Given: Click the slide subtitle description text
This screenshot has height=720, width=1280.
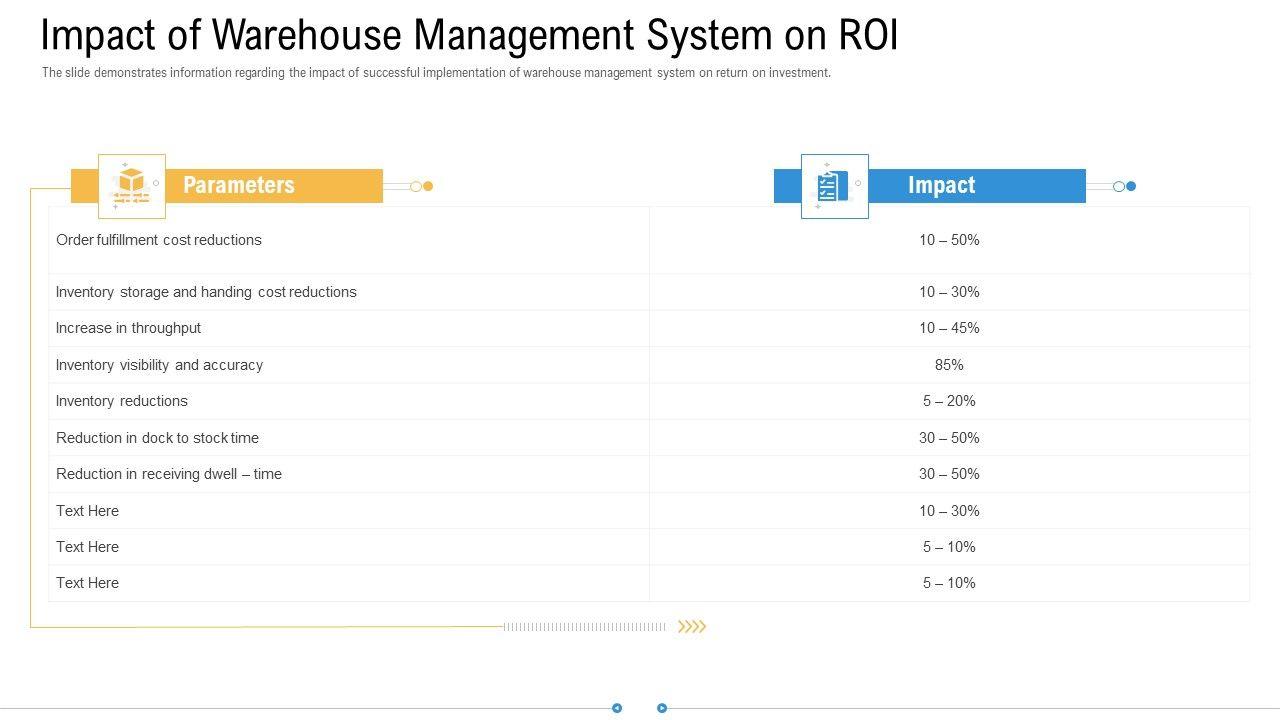Looking at the screenshot, I should pyautogui.click(x=436, y=73).
